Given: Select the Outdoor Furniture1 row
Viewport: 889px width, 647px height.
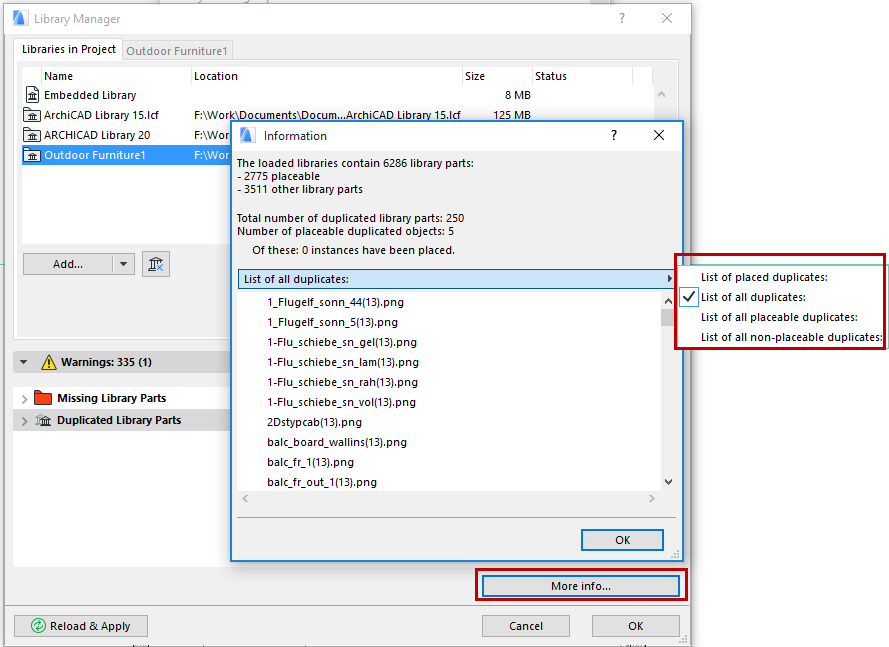Looking at the screenshot, I should pyautogui.click(x=126, y=155).
